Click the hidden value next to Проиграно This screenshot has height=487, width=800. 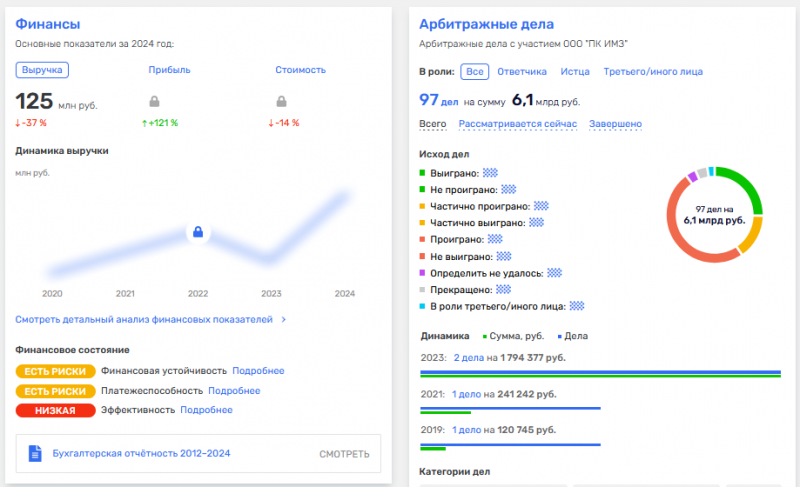tap(492, 239)
